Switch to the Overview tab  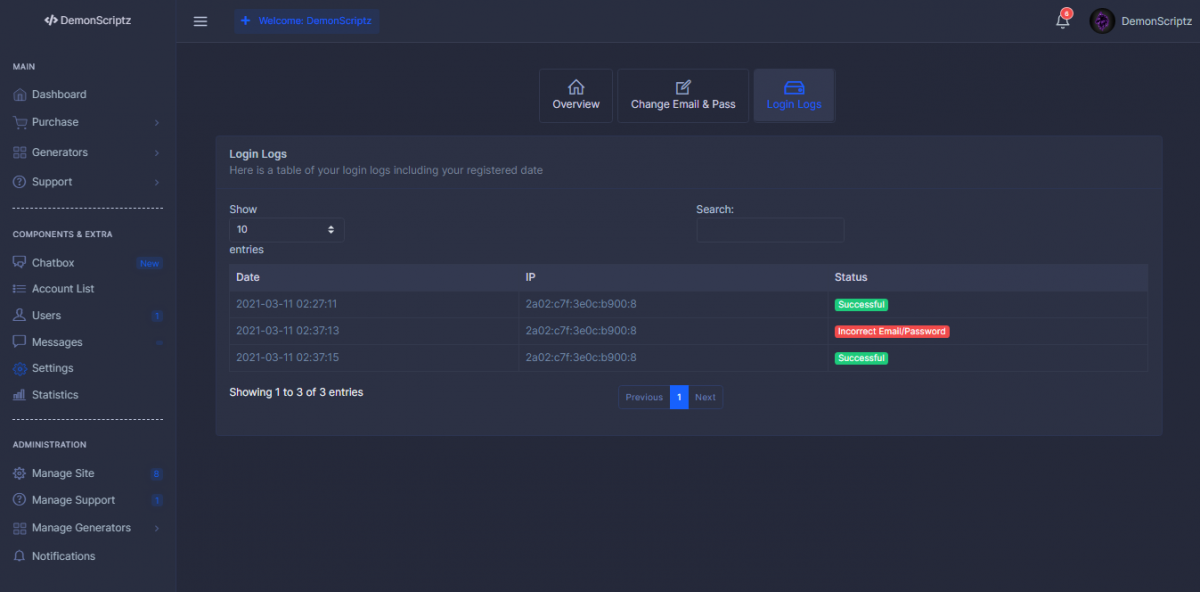tap(576, 96)
